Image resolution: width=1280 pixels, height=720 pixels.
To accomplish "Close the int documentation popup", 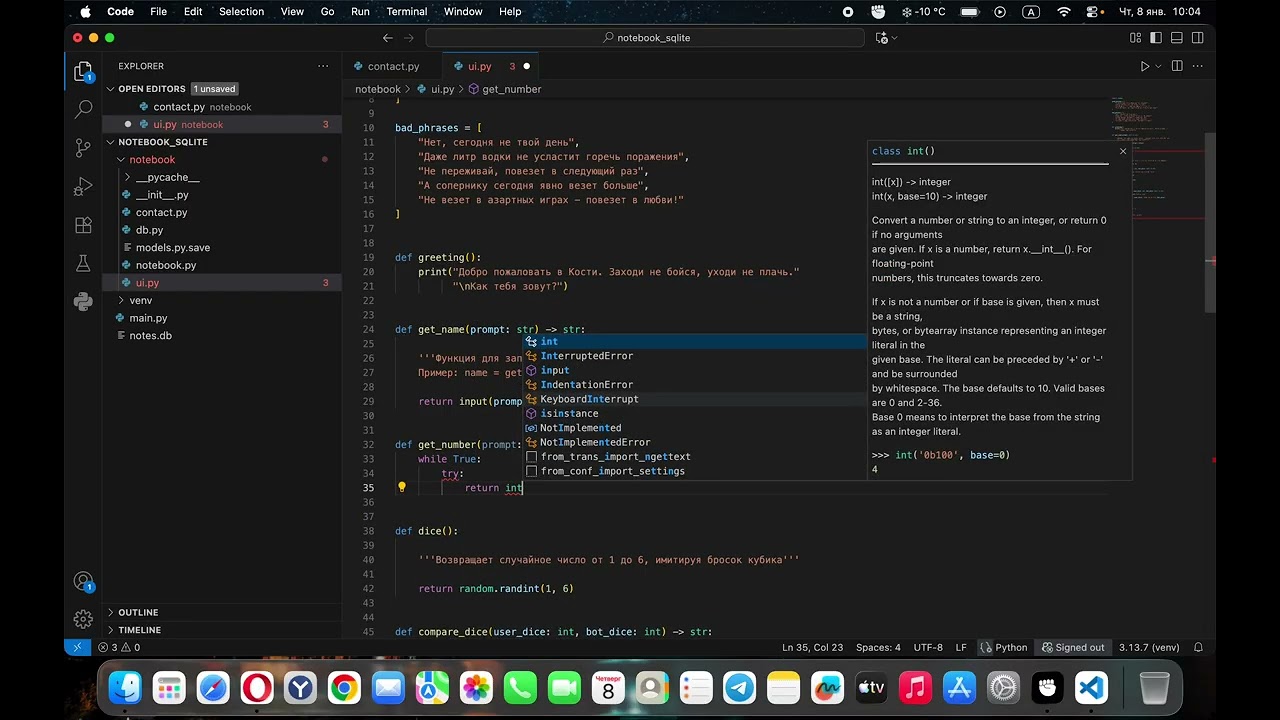I will (x=1122, y=151).
